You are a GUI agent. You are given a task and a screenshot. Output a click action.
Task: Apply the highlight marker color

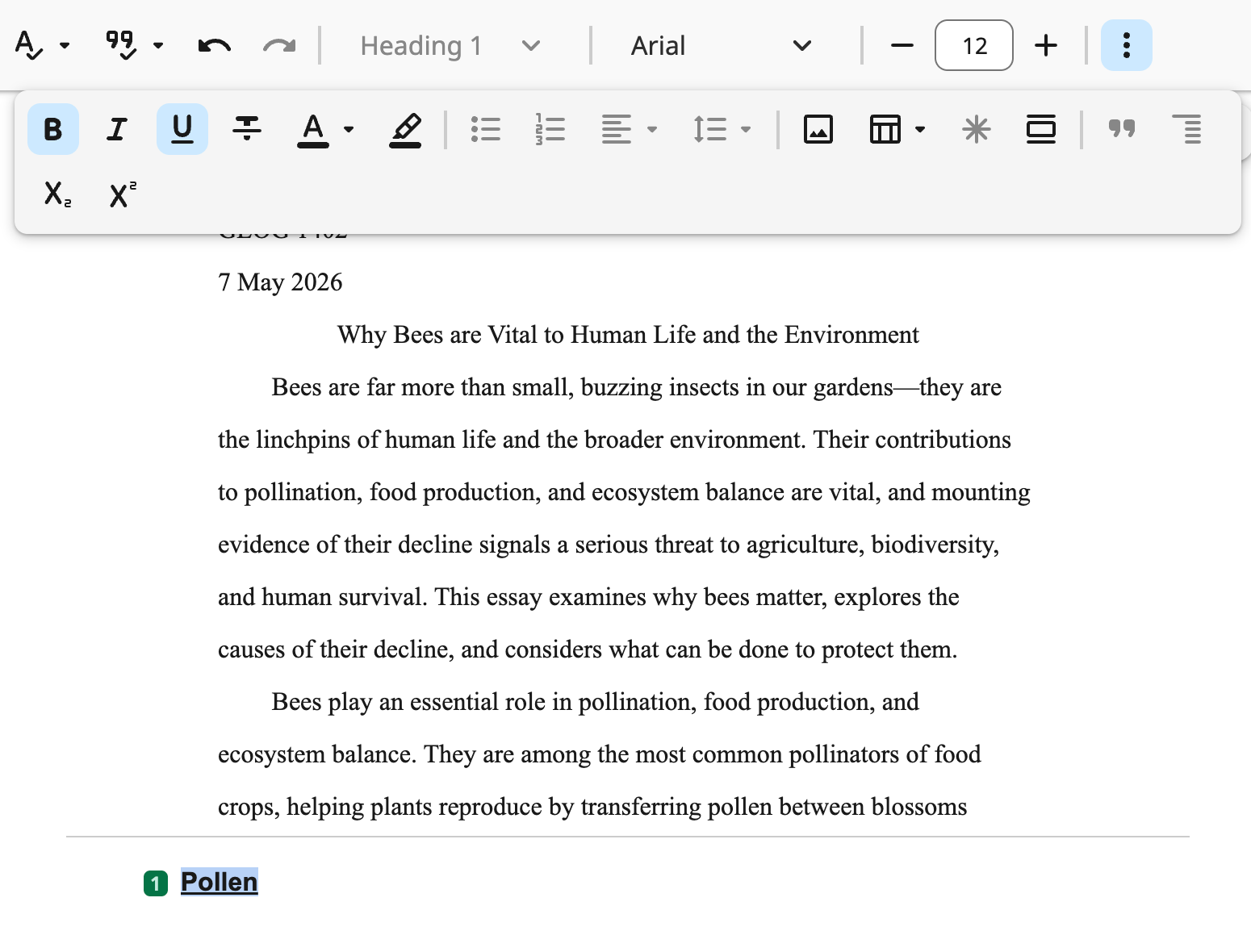[x=405, y=129]
